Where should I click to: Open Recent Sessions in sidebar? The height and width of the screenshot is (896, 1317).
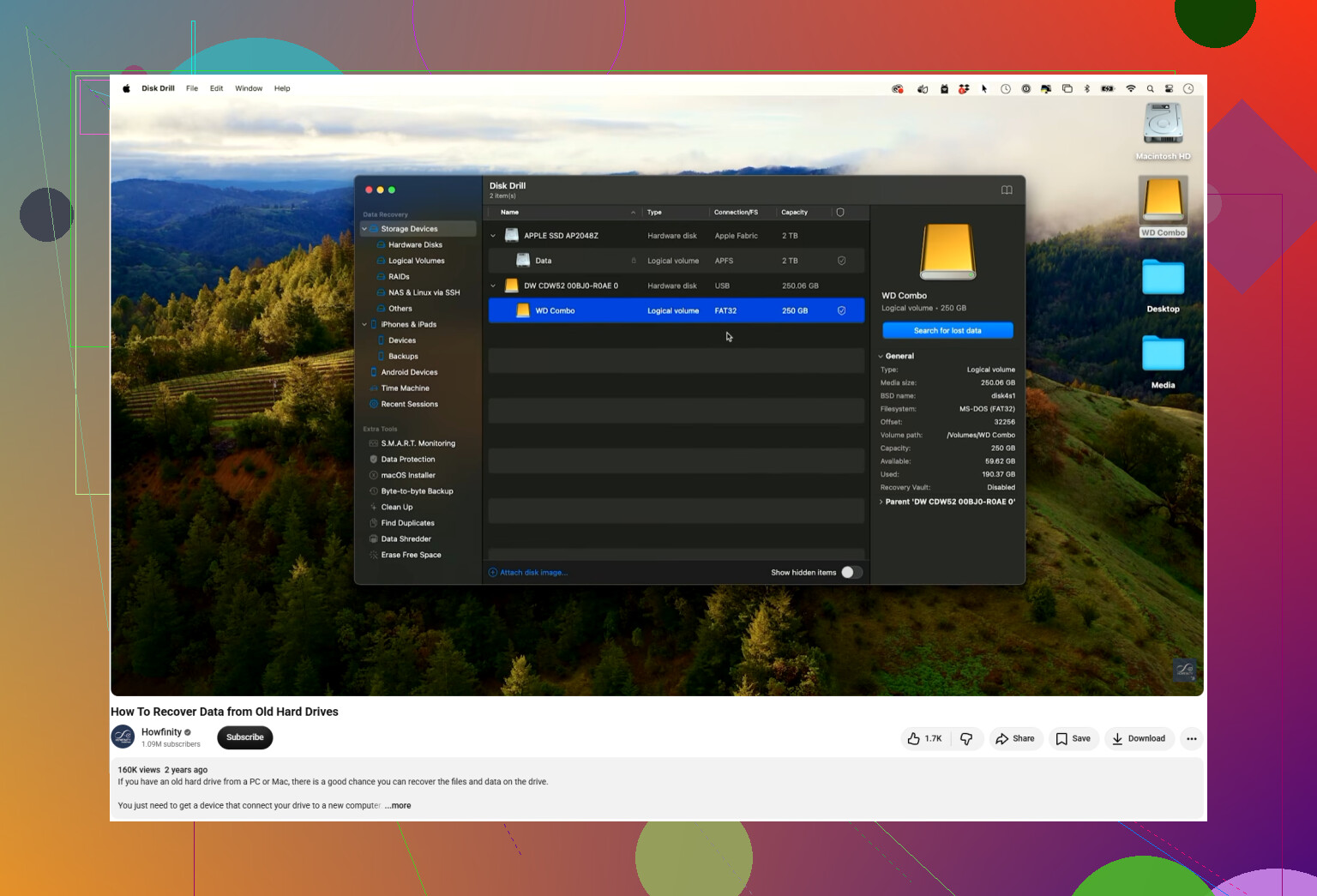409,405
